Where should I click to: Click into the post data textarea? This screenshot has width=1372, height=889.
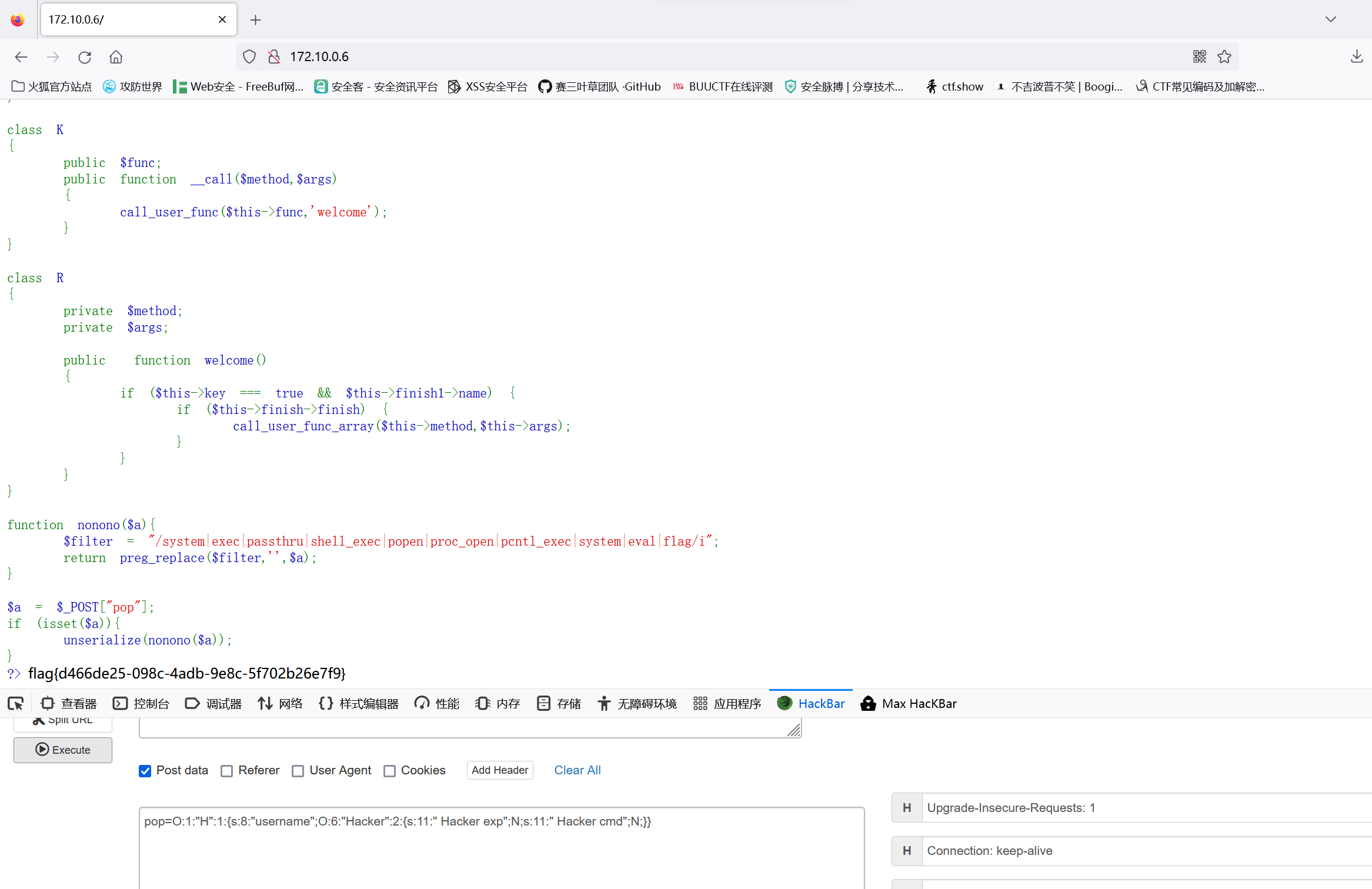502,848
